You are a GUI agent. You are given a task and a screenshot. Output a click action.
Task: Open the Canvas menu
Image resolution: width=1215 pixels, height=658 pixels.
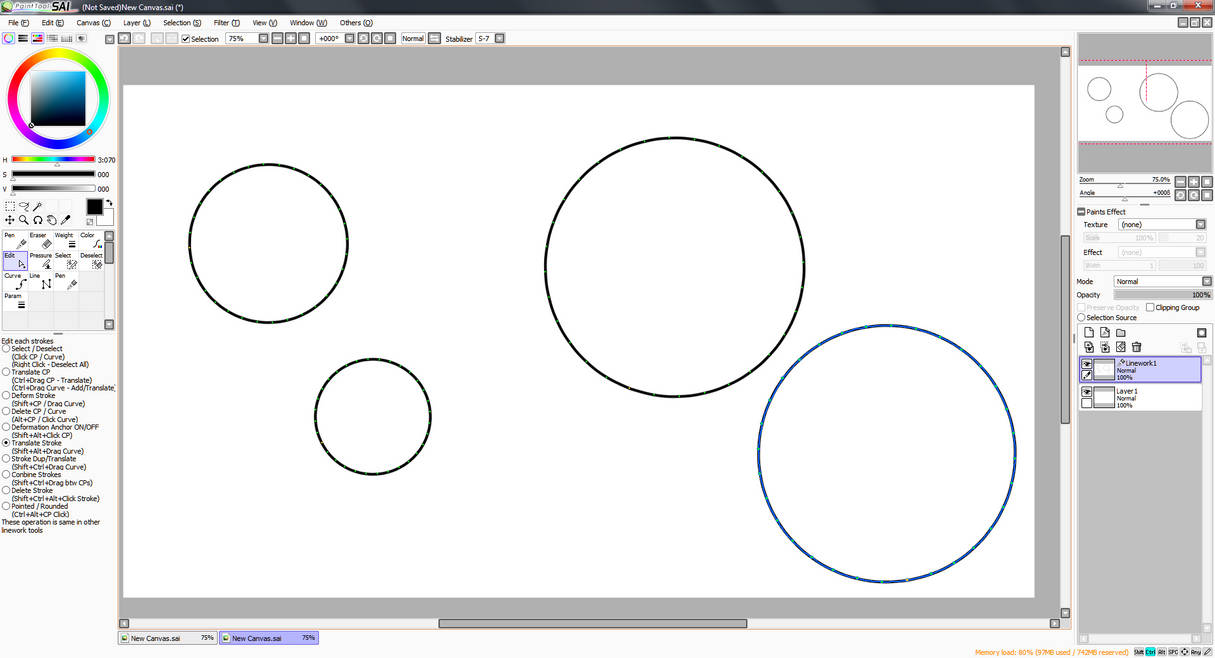pos(94,23)
